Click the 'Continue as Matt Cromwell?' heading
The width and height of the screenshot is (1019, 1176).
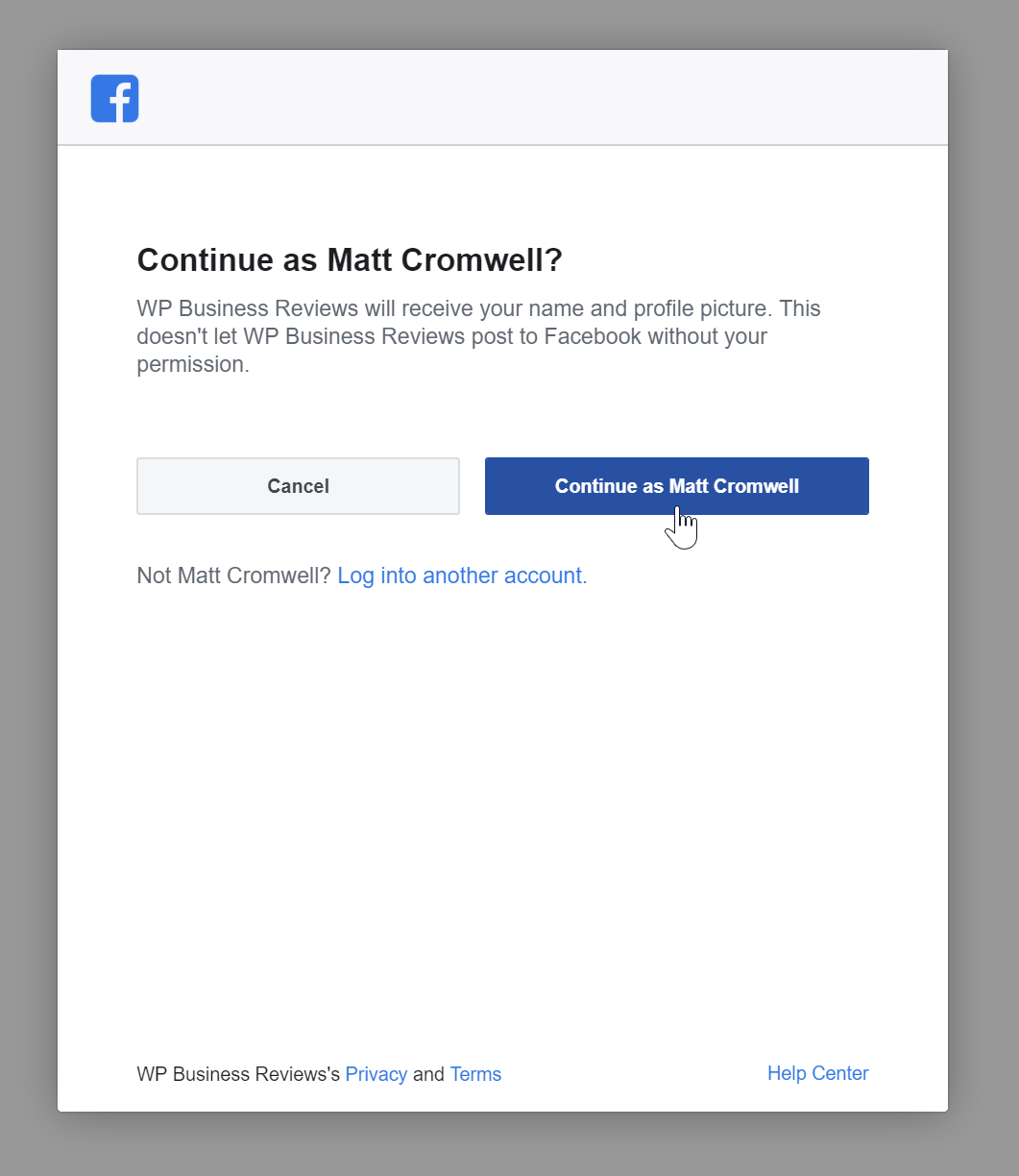point(350,259)
